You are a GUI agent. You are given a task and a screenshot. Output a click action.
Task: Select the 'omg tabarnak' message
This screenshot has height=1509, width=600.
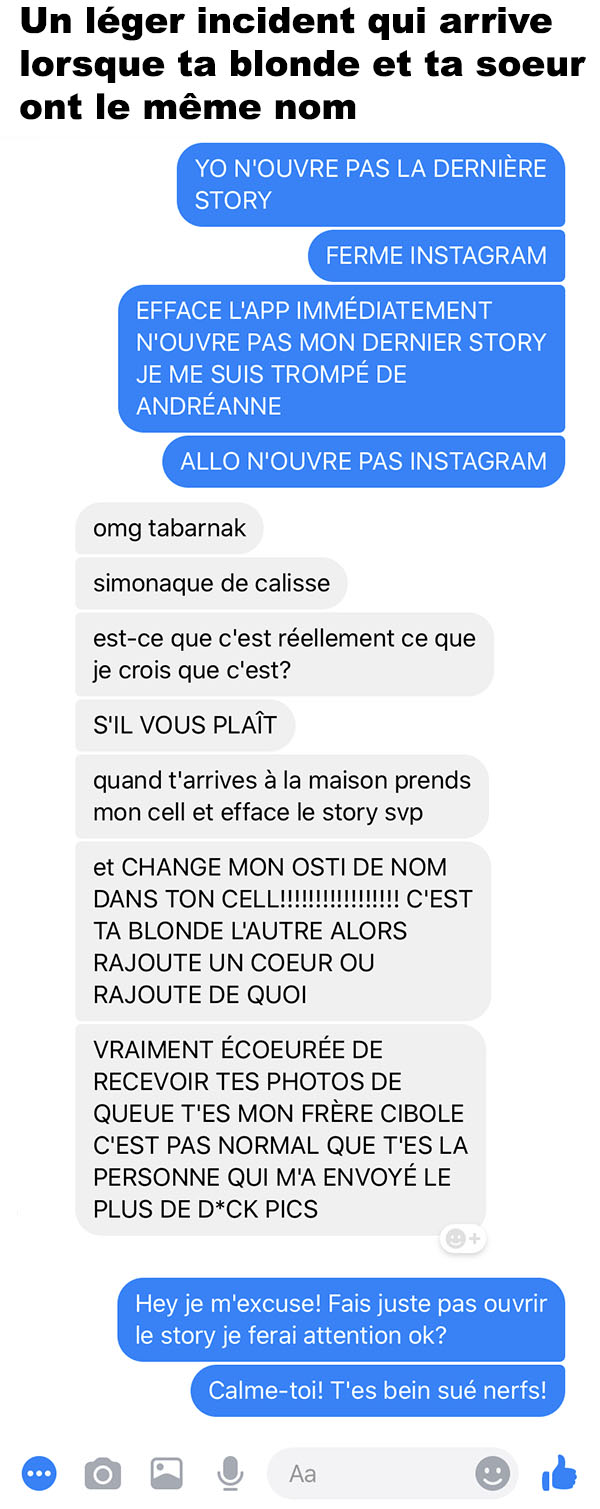tap(169, 528)
